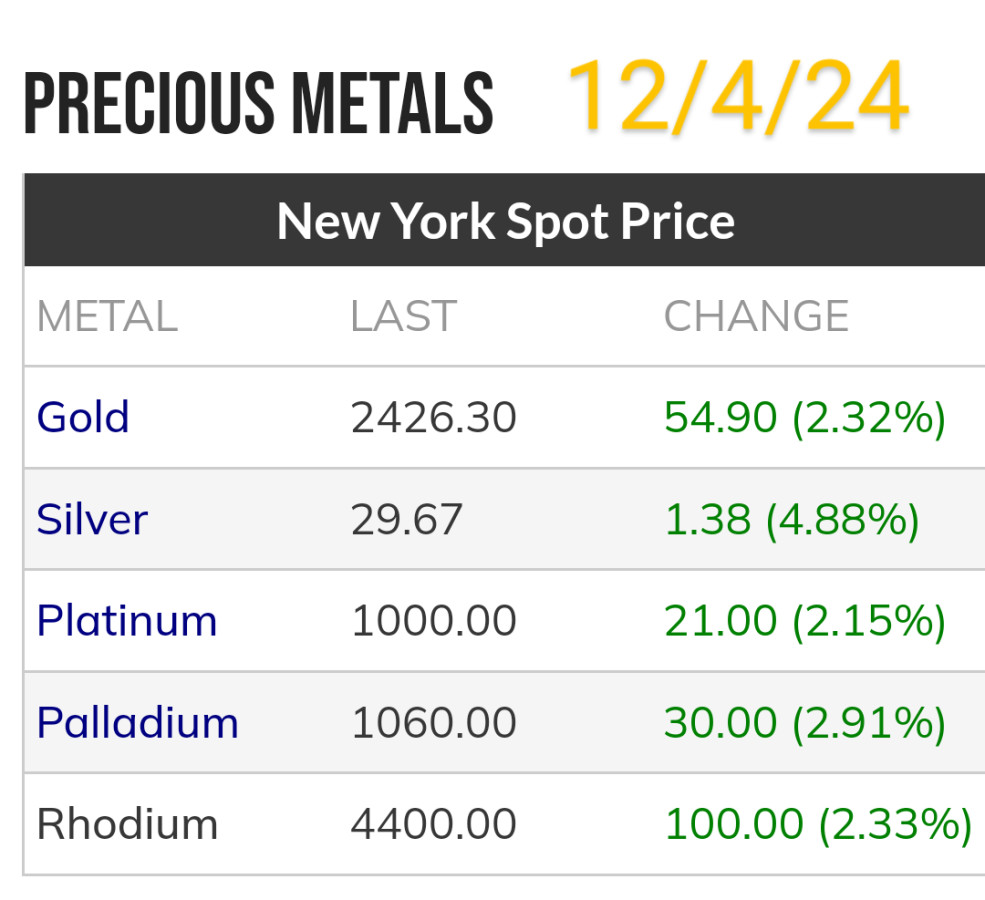Click Rhodium change value 100.00 (2.33%)
Image resolution: width=985 pixels, height=900 pixels.
click(817, 824)
